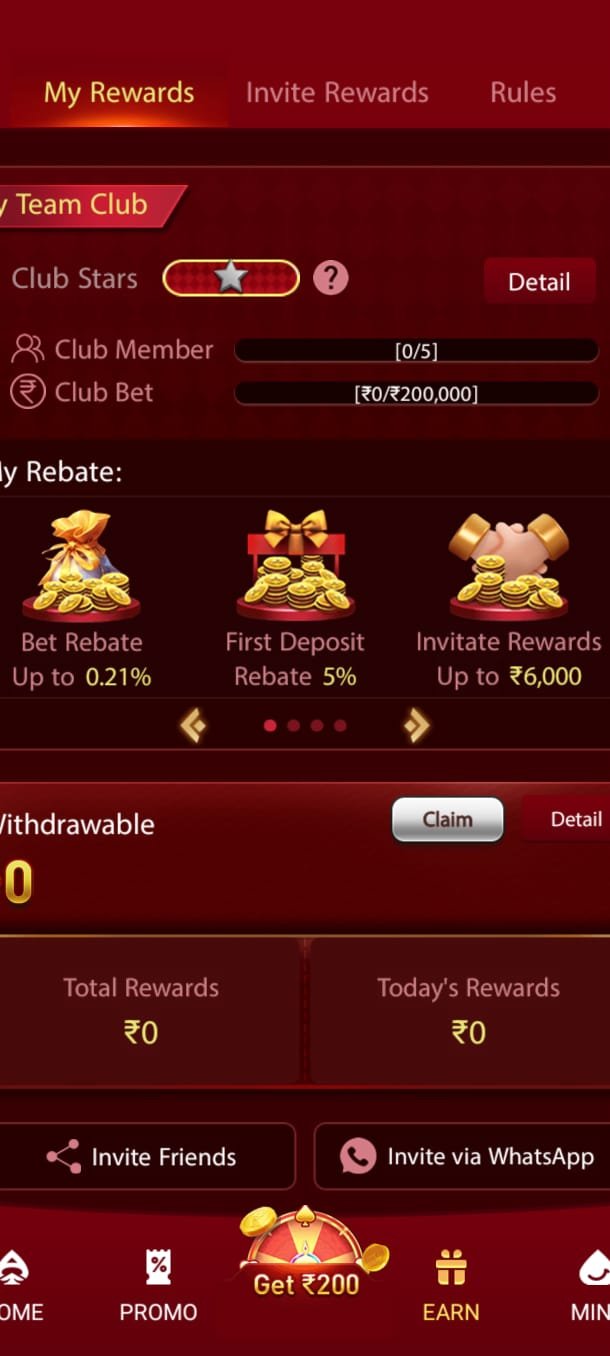Tap the Get ₹200 spin wheel icon

tap(305, 1250)
